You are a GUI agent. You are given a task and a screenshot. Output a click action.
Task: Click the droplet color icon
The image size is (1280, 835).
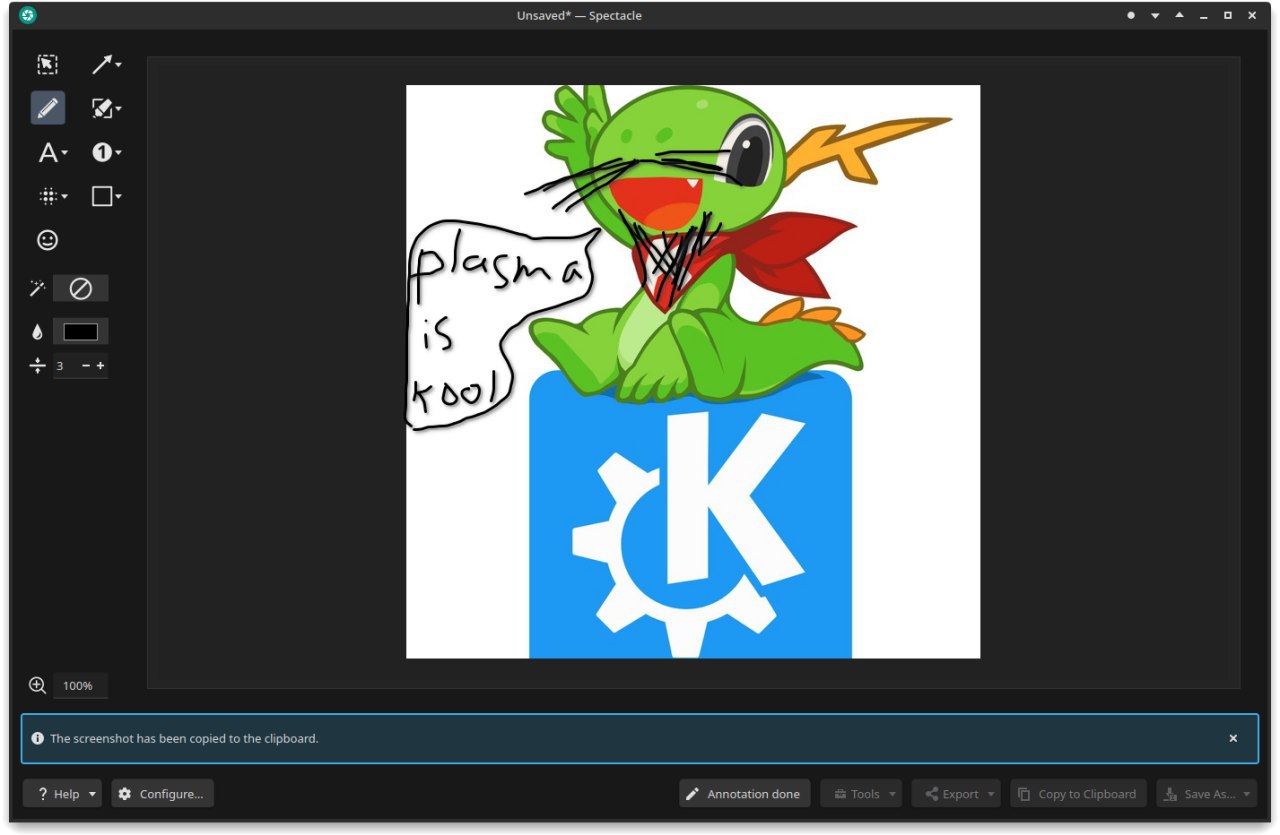[37, 332]
